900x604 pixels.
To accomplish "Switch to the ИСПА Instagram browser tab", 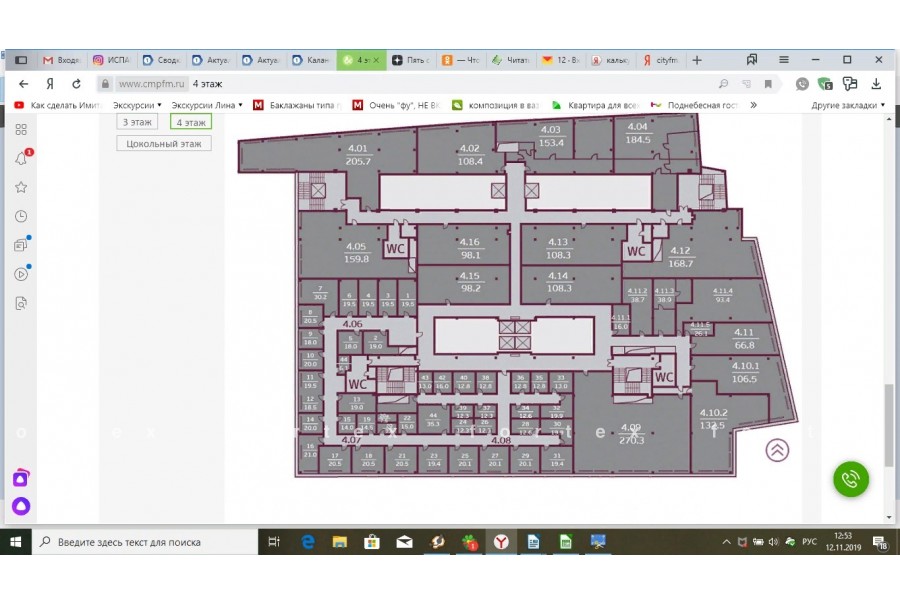I will pos(112,60).
